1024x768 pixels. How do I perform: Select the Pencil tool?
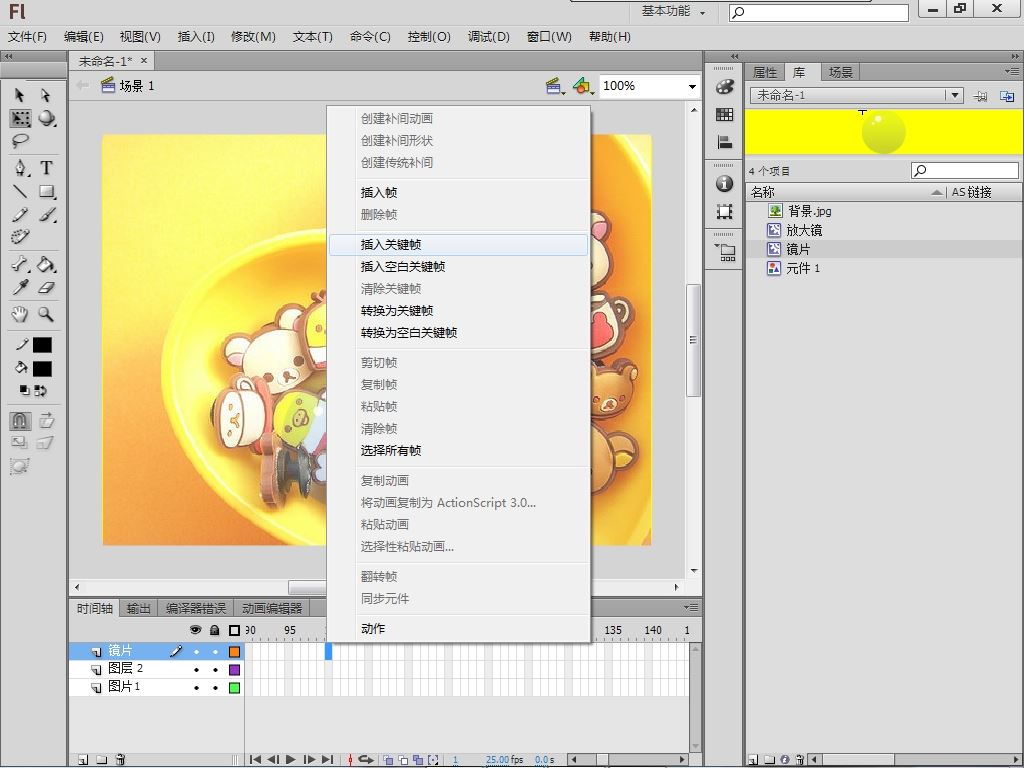coord(20,214)
